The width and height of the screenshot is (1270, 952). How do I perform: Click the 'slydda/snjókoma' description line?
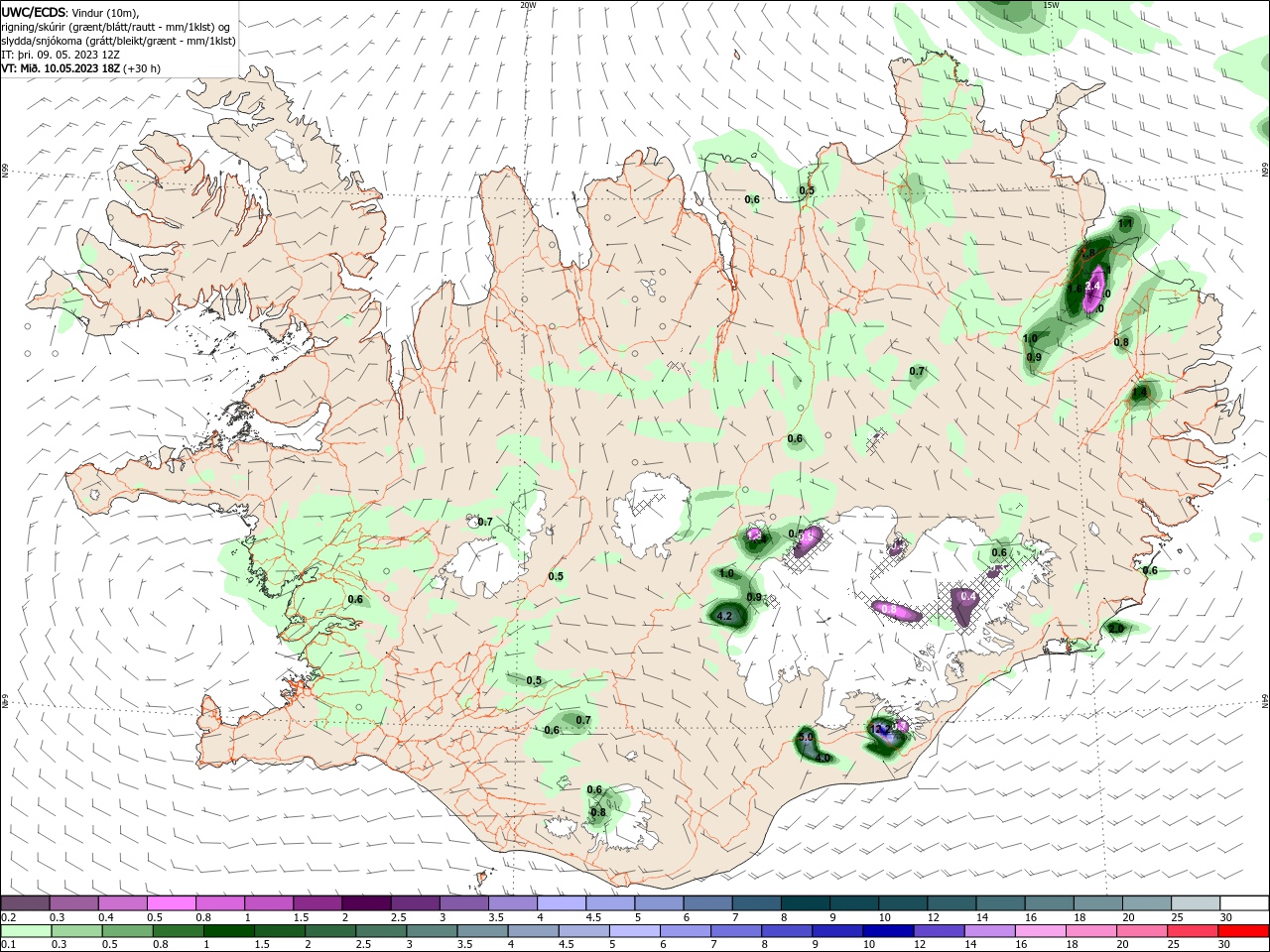point(118,41)
